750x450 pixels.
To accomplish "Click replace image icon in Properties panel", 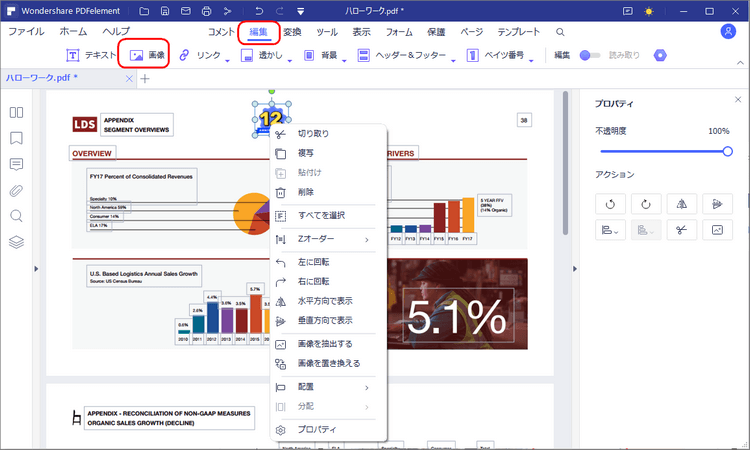I will [716, 231].
